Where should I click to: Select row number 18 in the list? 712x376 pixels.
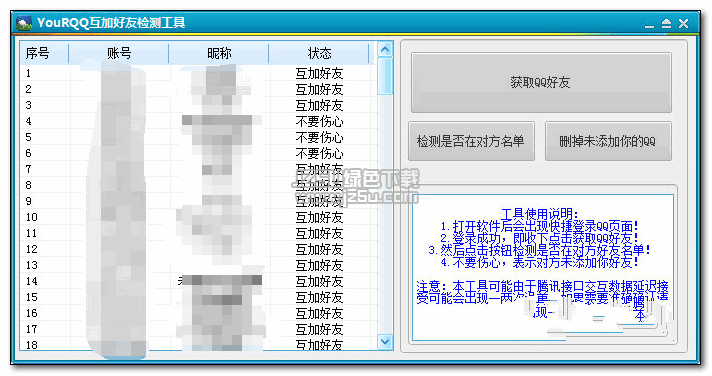[x=198, y=344]
